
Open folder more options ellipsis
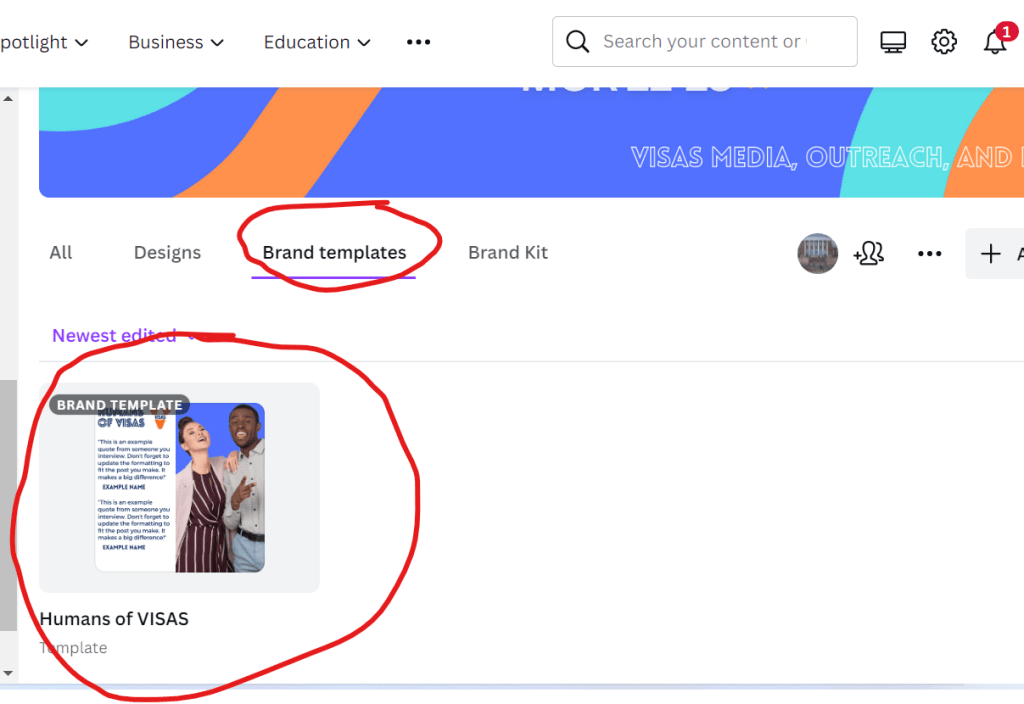click(x=929, y=253)
